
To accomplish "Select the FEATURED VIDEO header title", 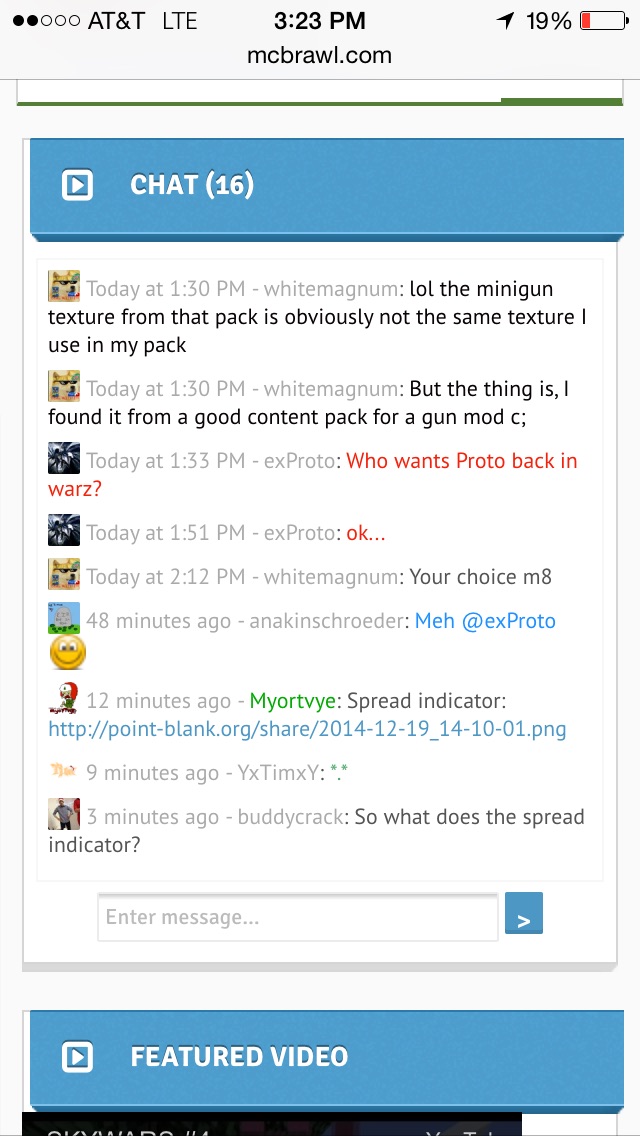I will tap(239, 1056).
